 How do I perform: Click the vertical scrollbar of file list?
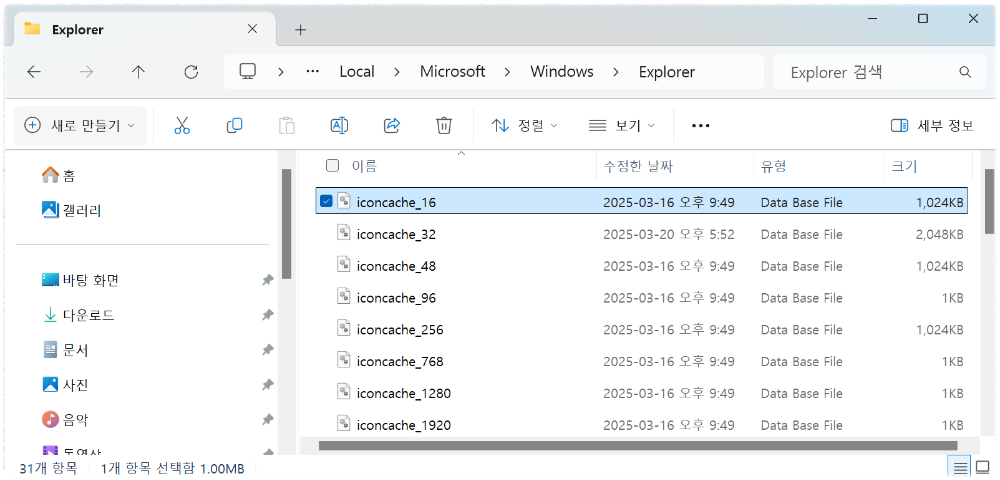989,201
